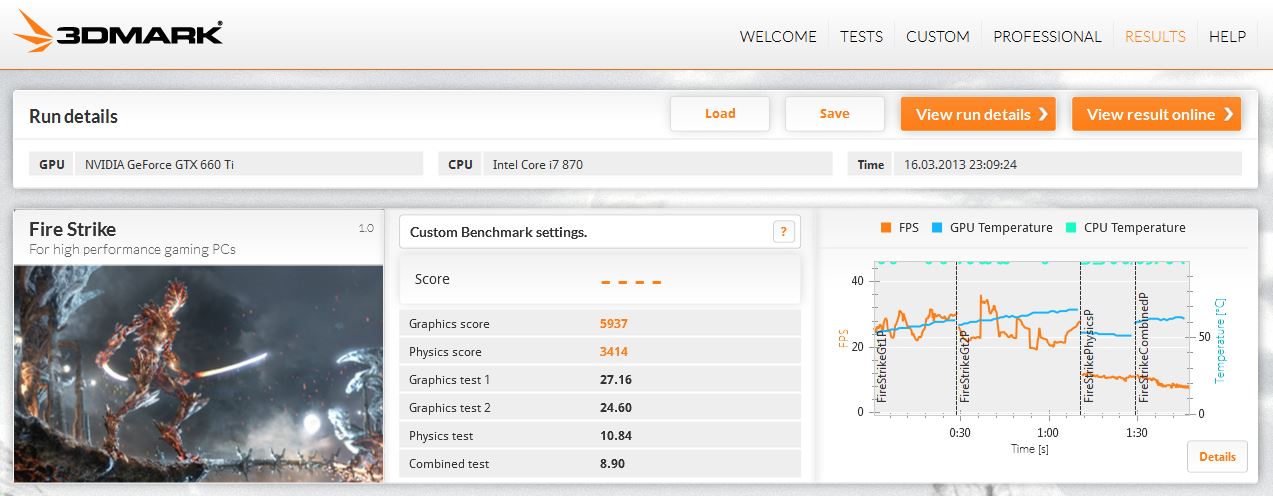The width and height of the screenshot is (1273, 496).
Task: Click the Custom Benchmark settings text
Action: coord(499,232)
